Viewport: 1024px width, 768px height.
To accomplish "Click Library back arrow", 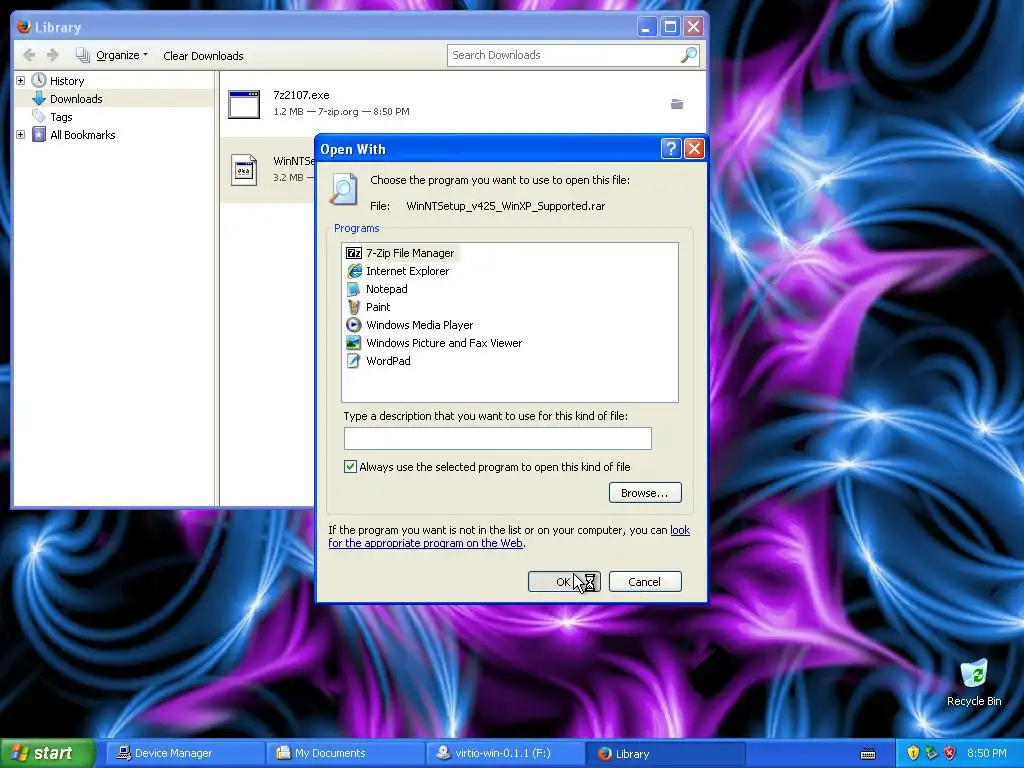I will (x=29, y=56).
